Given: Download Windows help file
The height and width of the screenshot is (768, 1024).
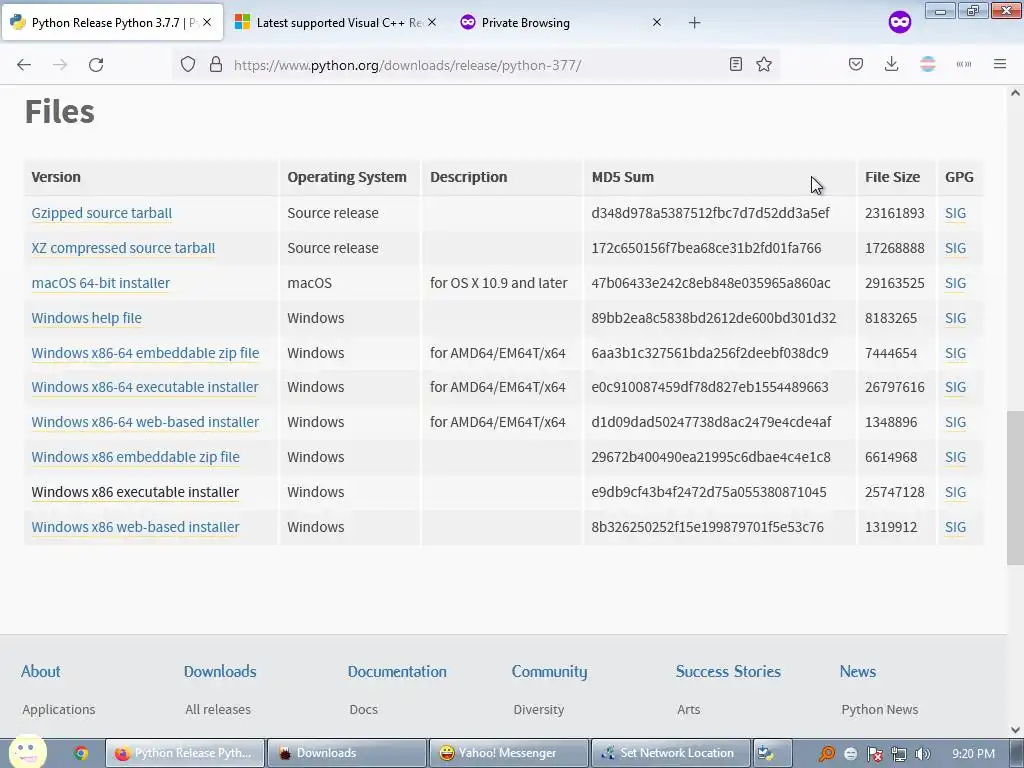Looking at the screenshot, I should pyautogui.click(x=87, y=318).
